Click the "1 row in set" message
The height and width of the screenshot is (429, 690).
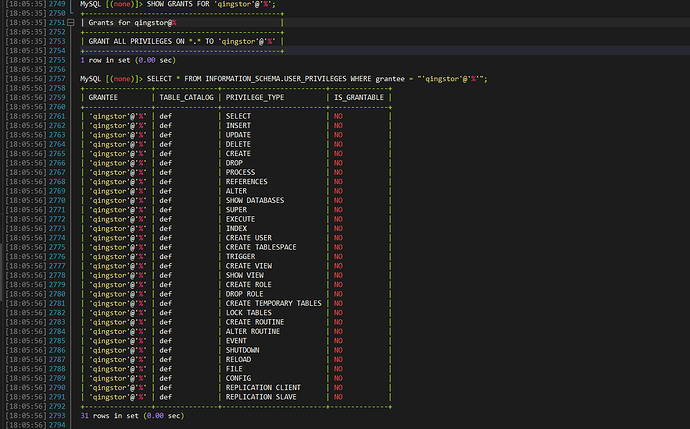(129, 60)
